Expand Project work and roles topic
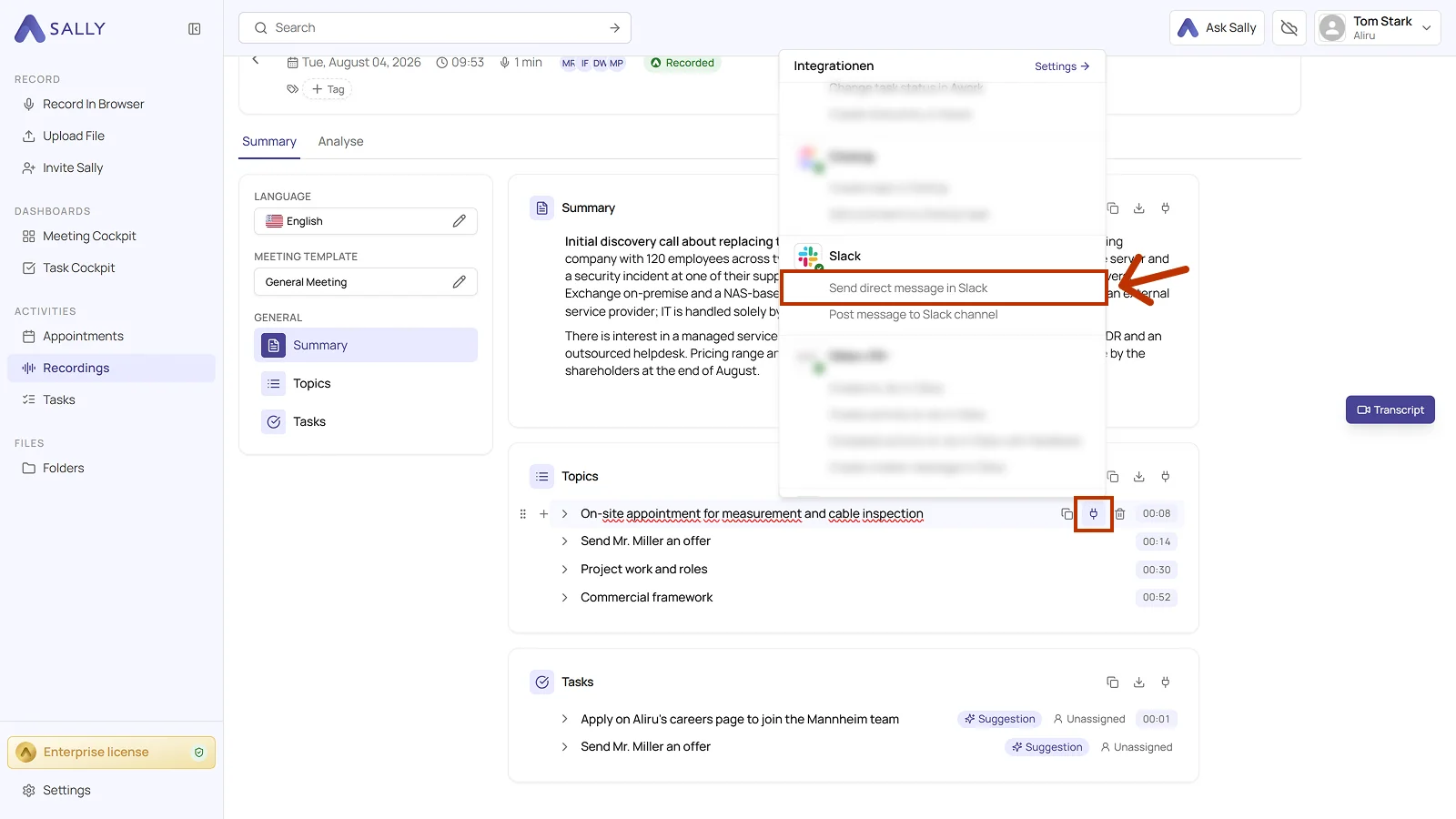 [x=564, y=570]
